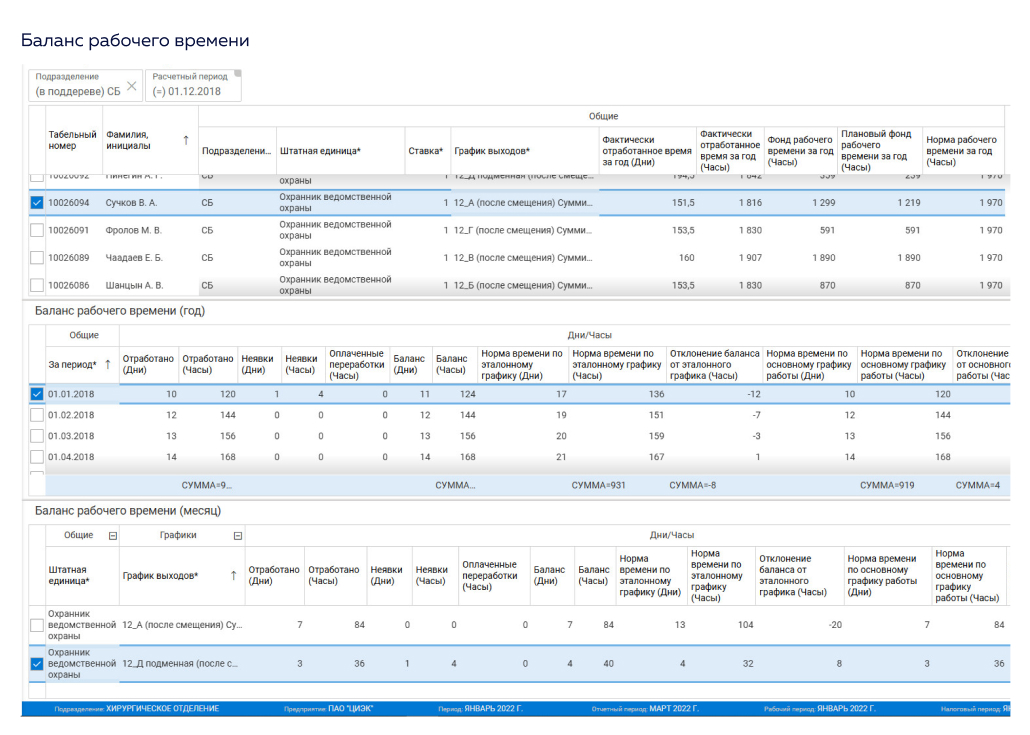Click Штатная единица* header in monthly table

point(82,575)
